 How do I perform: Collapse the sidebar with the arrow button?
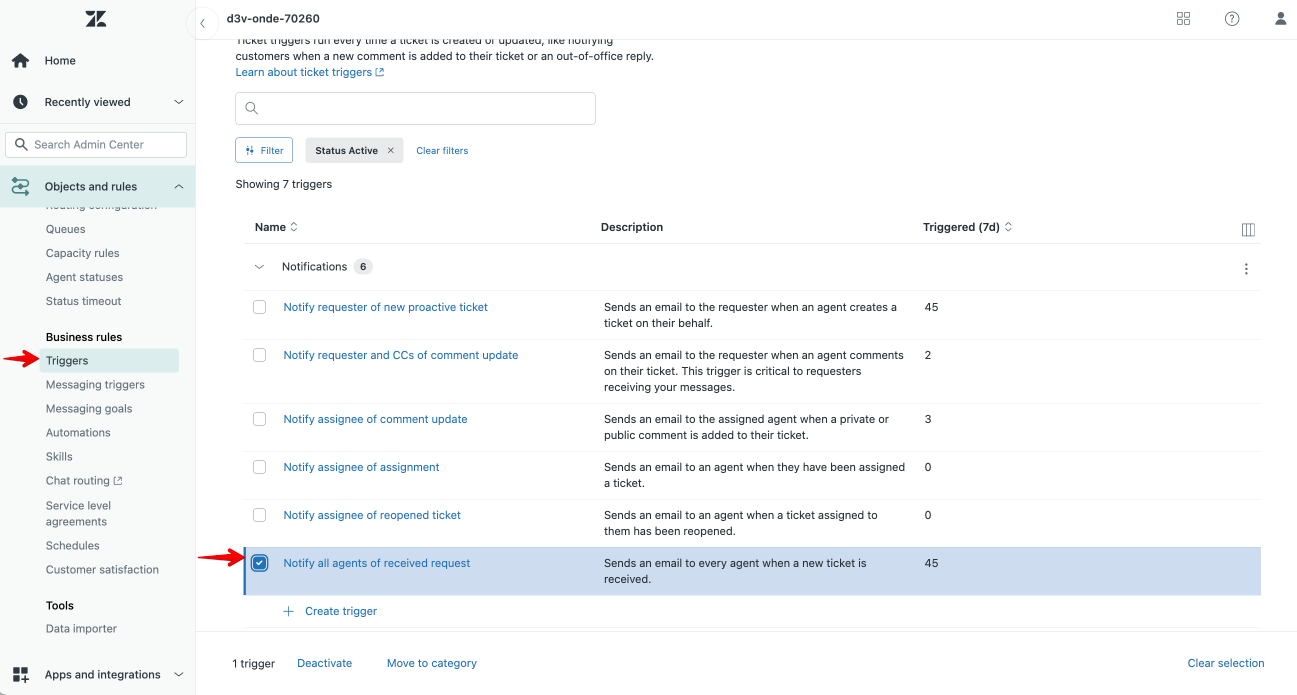tap(202, 23)
